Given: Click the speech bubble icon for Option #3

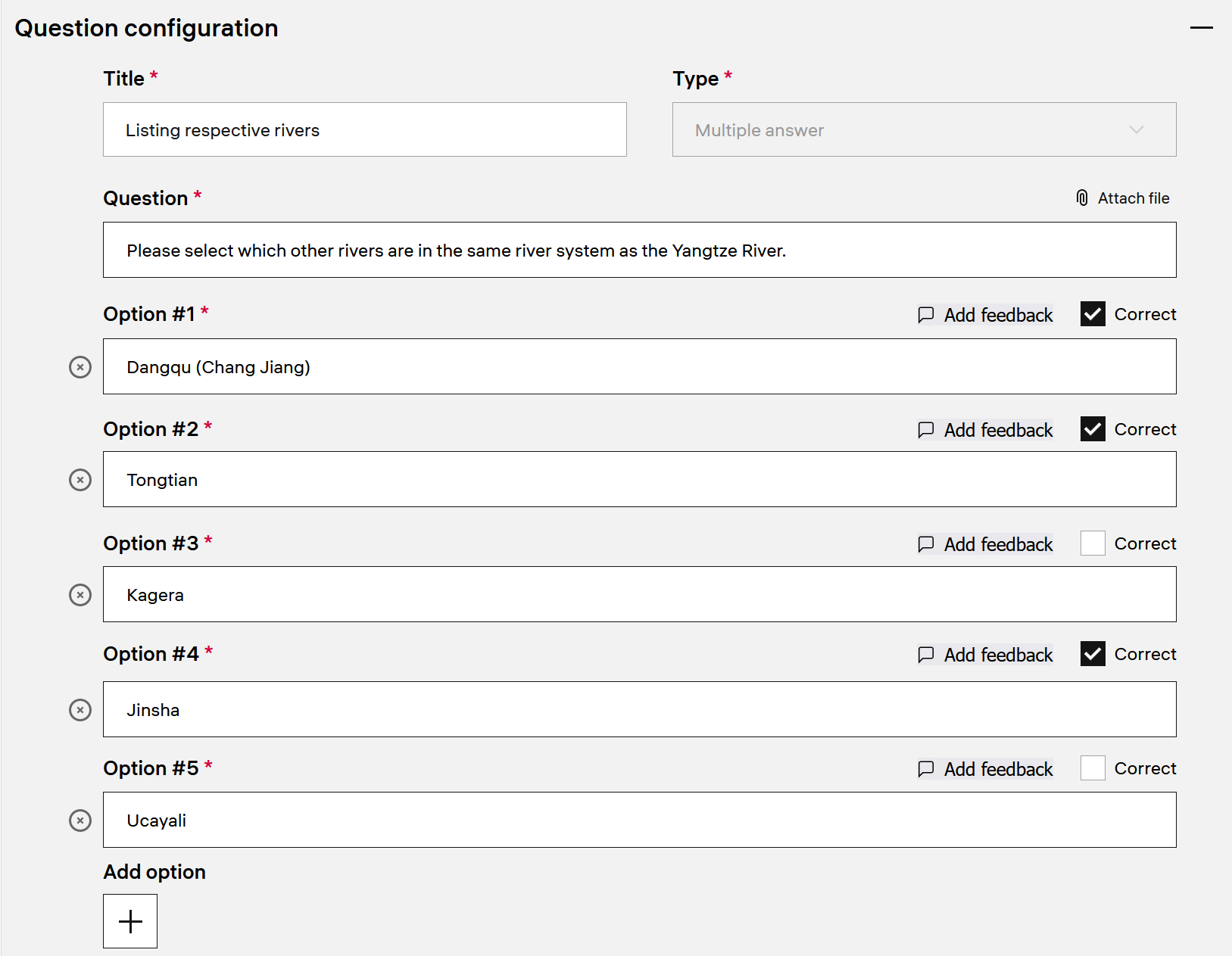Looking at the screenshot, I should [x=925, y=544].
